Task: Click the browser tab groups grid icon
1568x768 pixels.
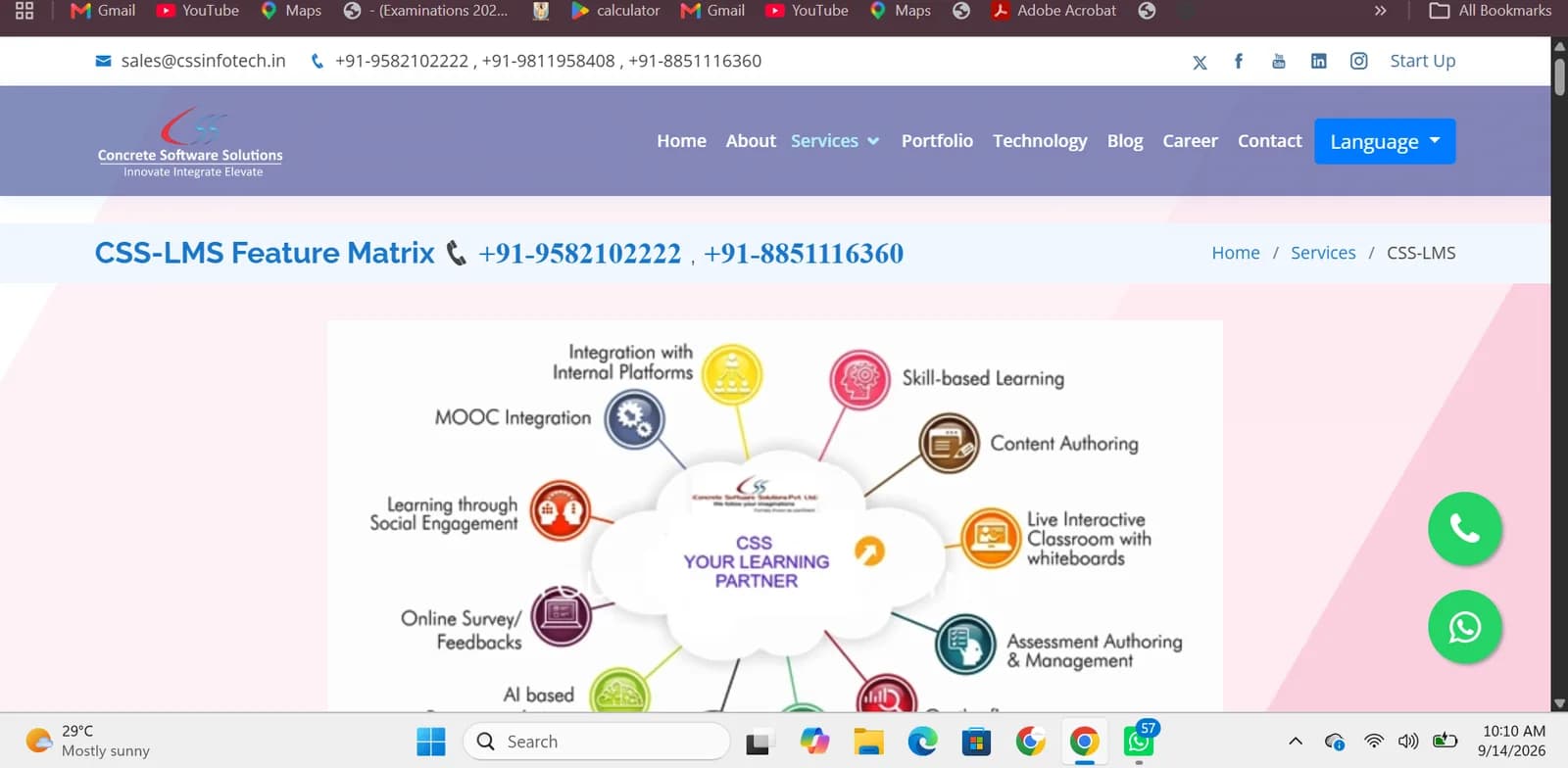Action: (x=24, y=11)
